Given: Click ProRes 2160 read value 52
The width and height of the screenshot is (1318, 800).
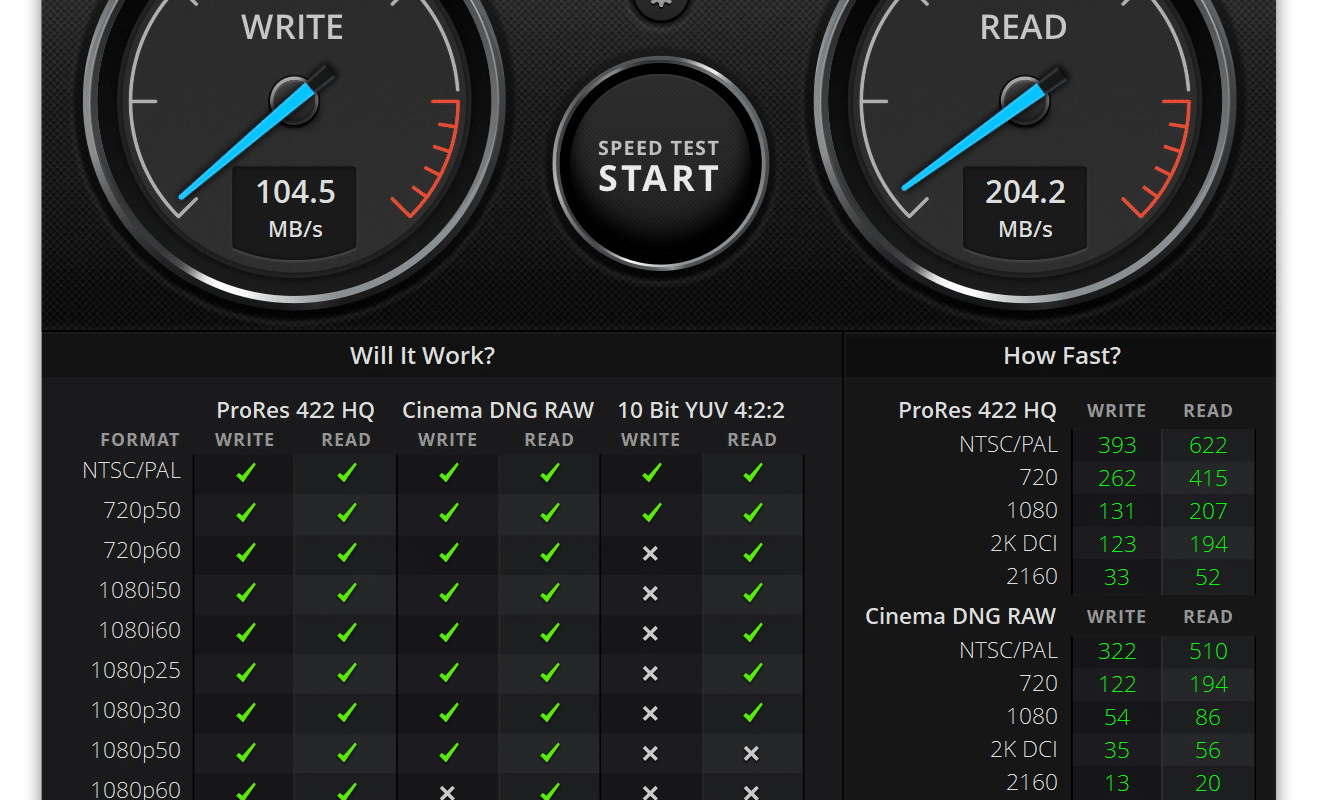Looking at the screenshot, I should [1208, 578].
